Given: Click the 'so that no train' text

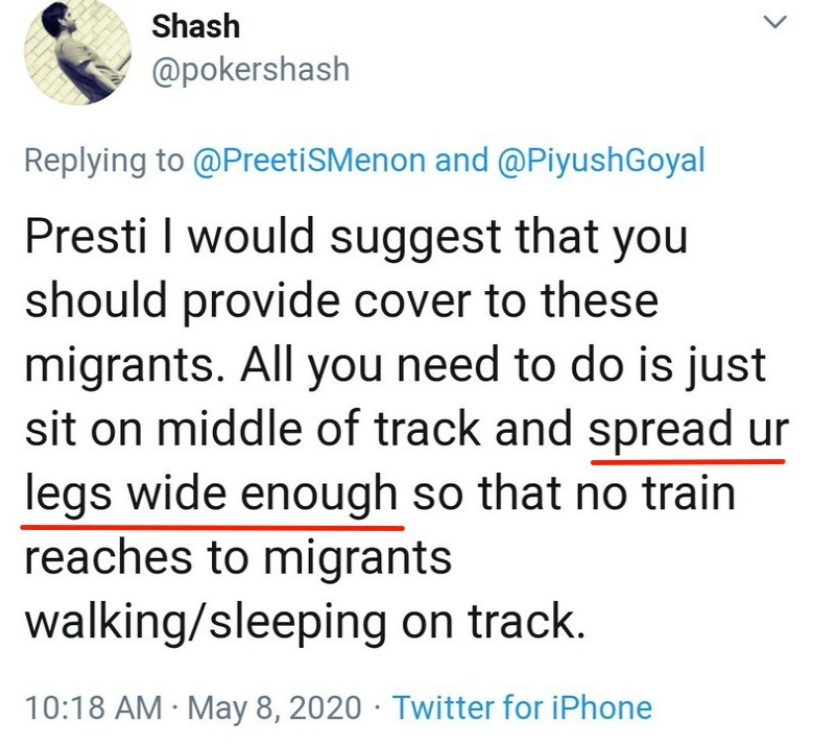Looking at the screenshot, I should [x=574, y=493].
